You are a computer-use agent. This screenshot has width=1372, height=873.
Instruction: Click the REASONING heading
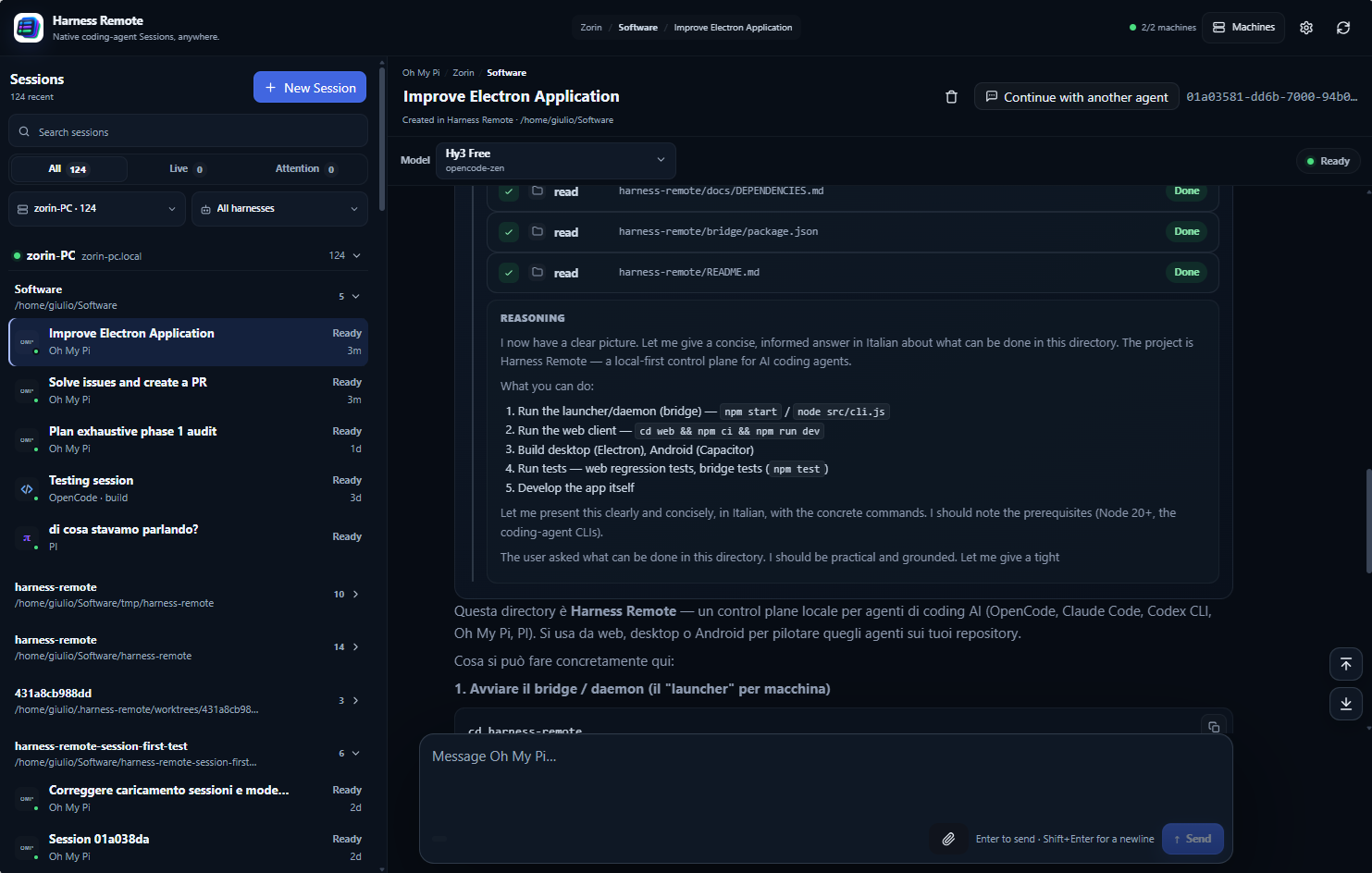(x=532, y=318)
